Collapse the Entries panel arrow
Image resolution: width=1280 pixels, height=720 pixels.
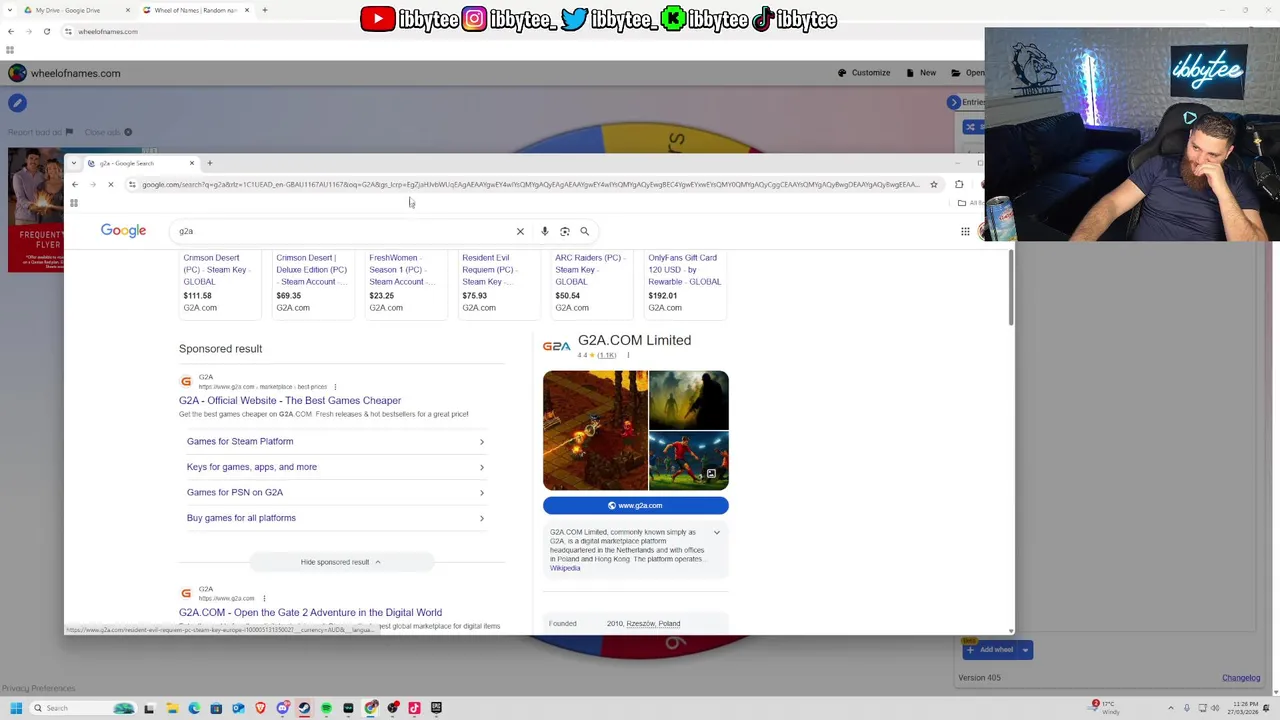coord(954,102)
